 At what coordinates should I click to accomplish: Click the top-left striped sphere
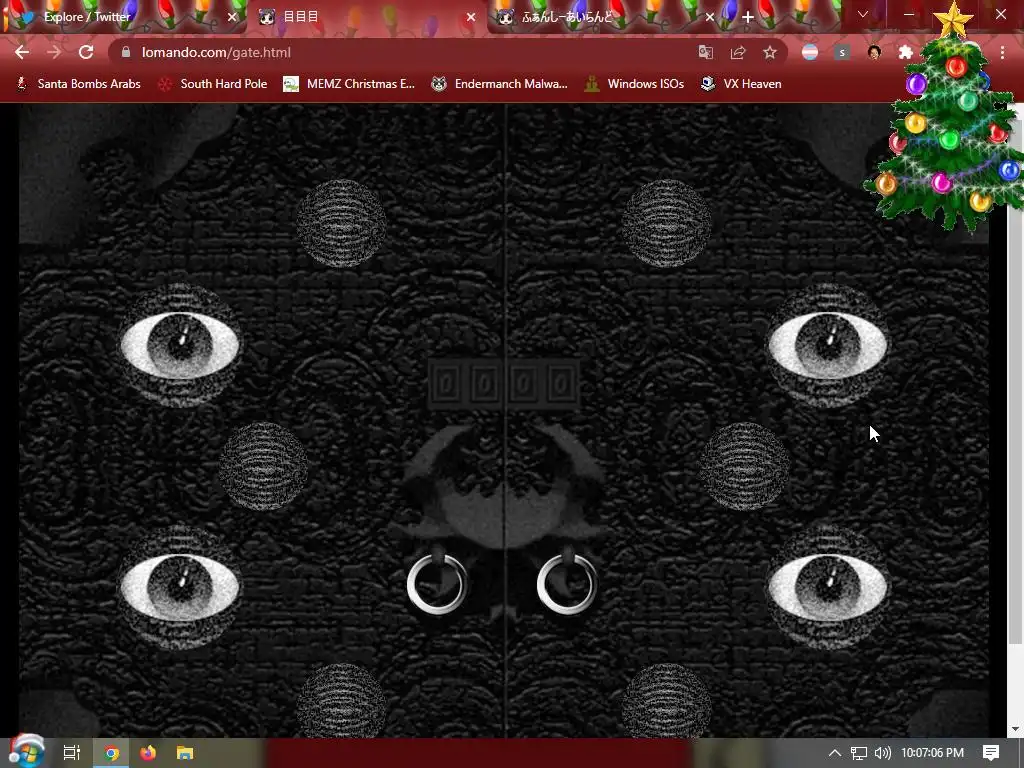pos(341,223)
